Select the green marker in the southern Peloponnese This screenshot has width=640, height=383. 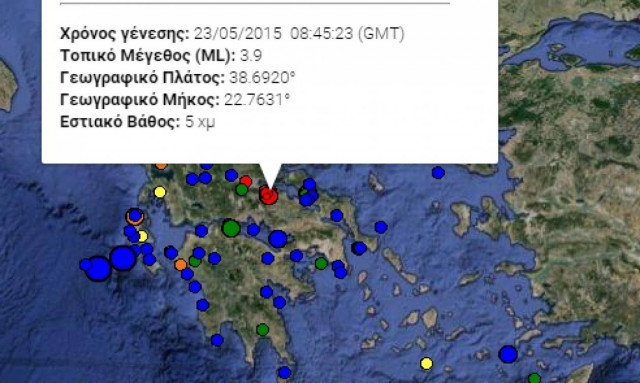(x=263, y=329)
